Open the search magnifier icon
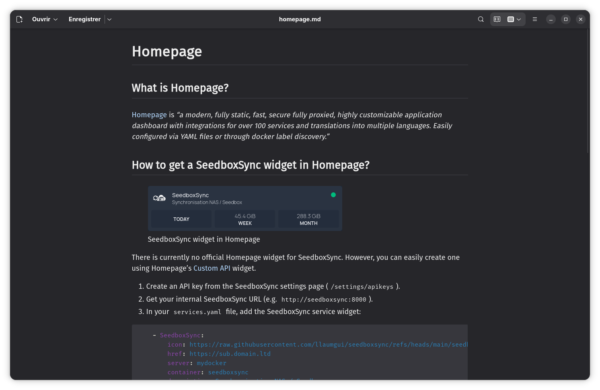 click(481, 19)
